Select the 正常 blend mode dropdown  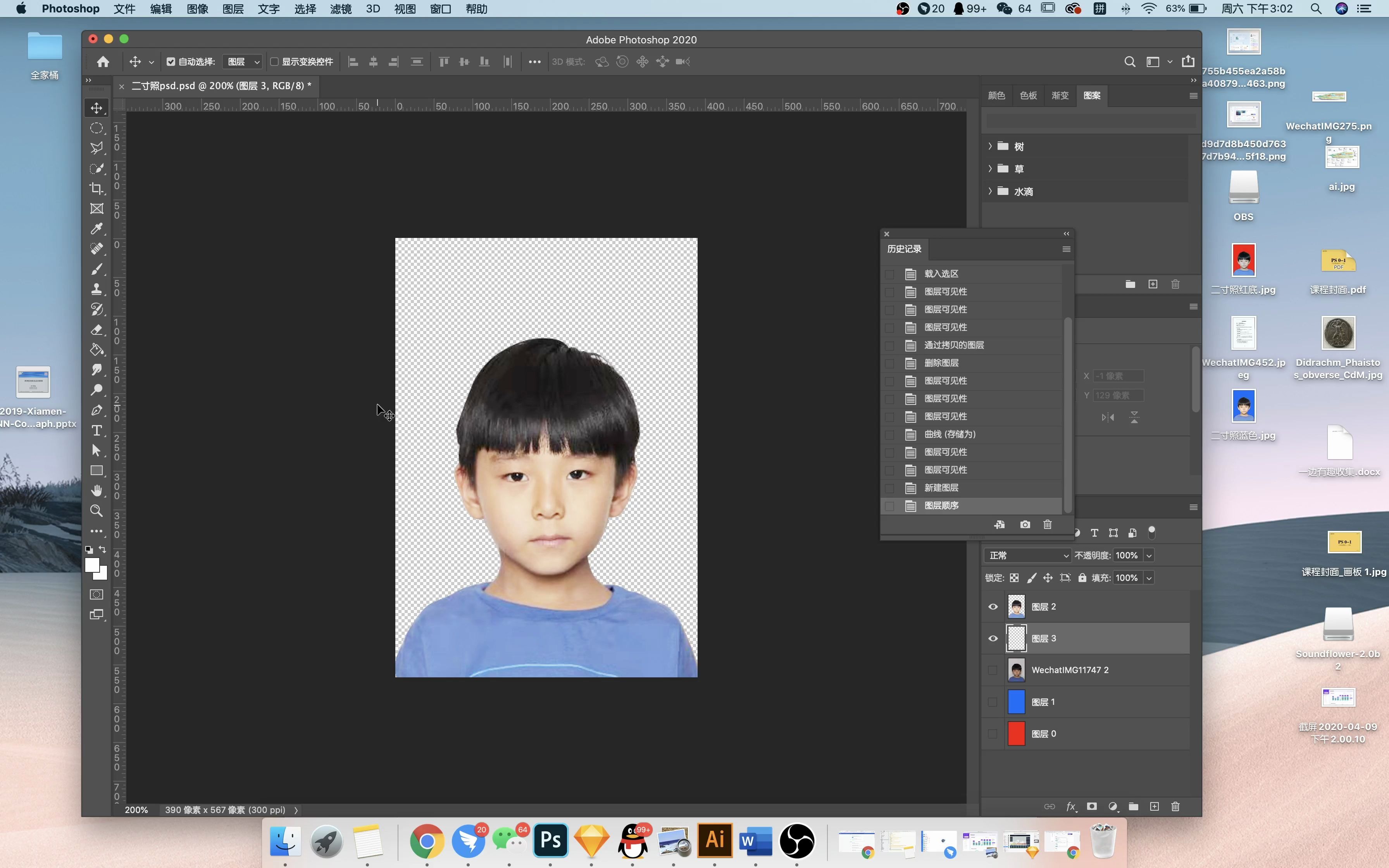coord(1025,555)
